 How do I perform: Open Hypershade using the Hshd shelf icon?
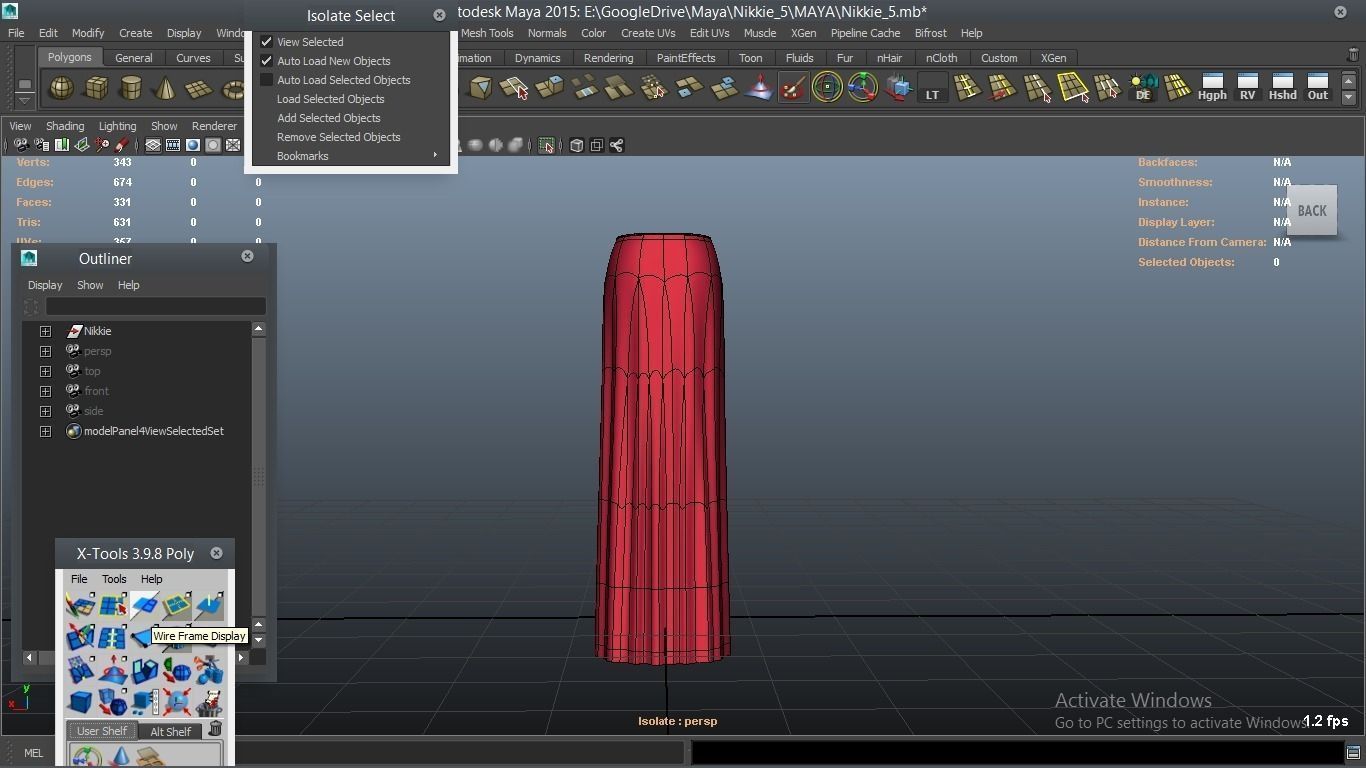tap(1282, 87)
